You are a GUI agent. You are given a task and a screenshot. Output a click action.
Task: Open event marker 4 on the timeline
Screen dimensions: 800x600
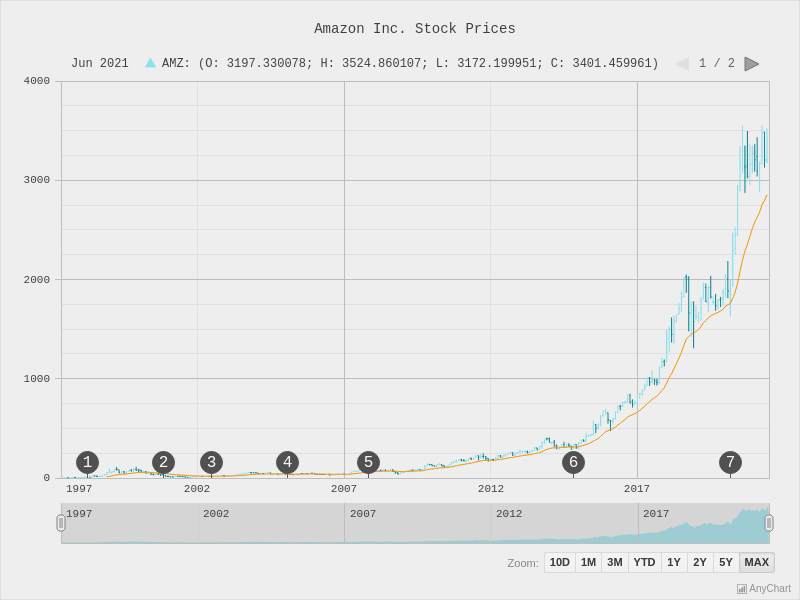pyautogui.click(x=287, y=462)
